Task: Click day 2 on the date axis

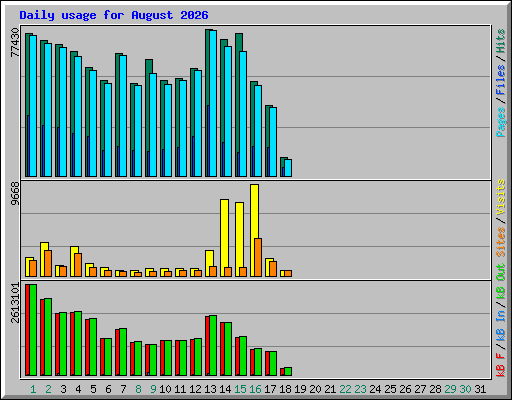Action: tap(48, 389)
